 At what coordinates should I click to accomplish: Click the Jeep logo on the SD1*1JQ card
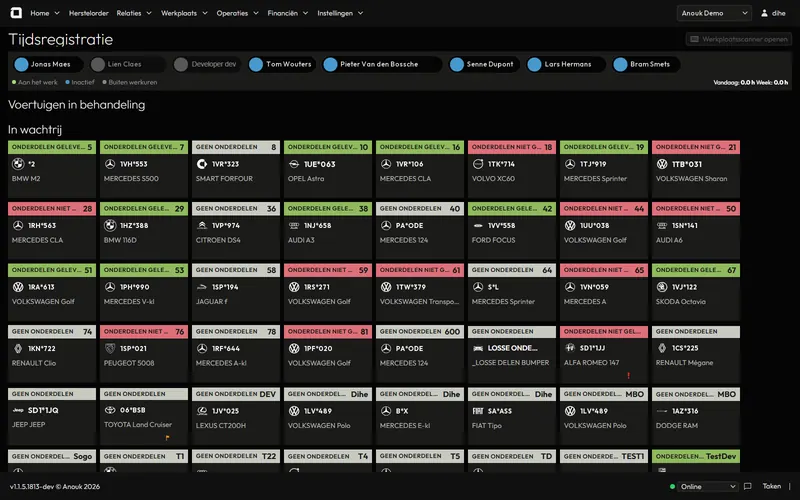pyautogui.click(x=18, y=410)
